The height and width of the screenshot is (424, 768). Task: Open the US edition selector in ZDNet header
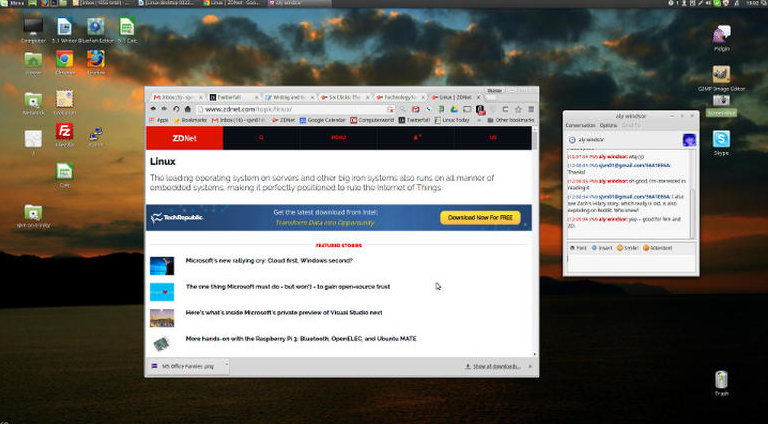[493, 138]
